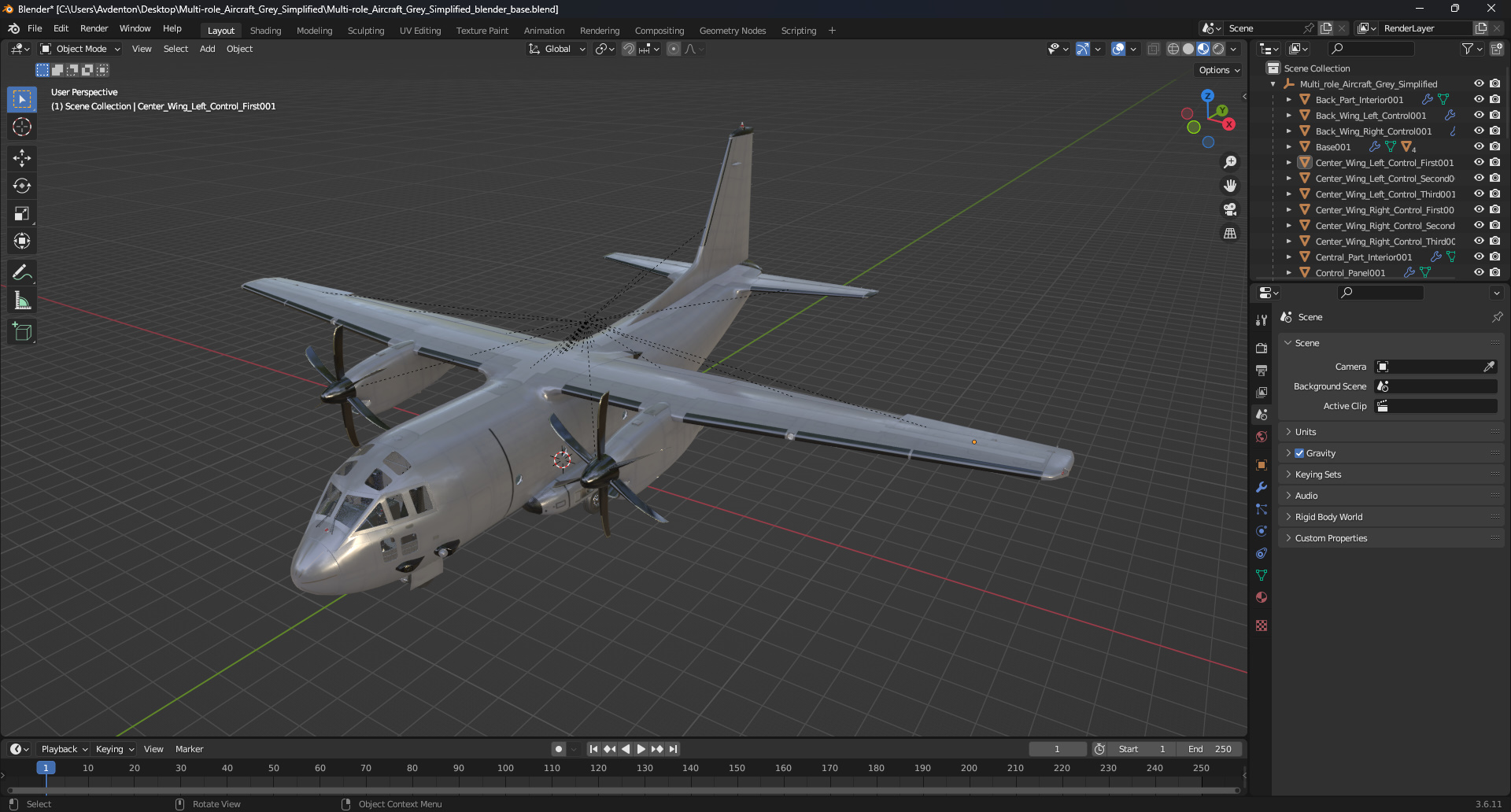Click frame 1 timeline playhead

coord(46,768)
